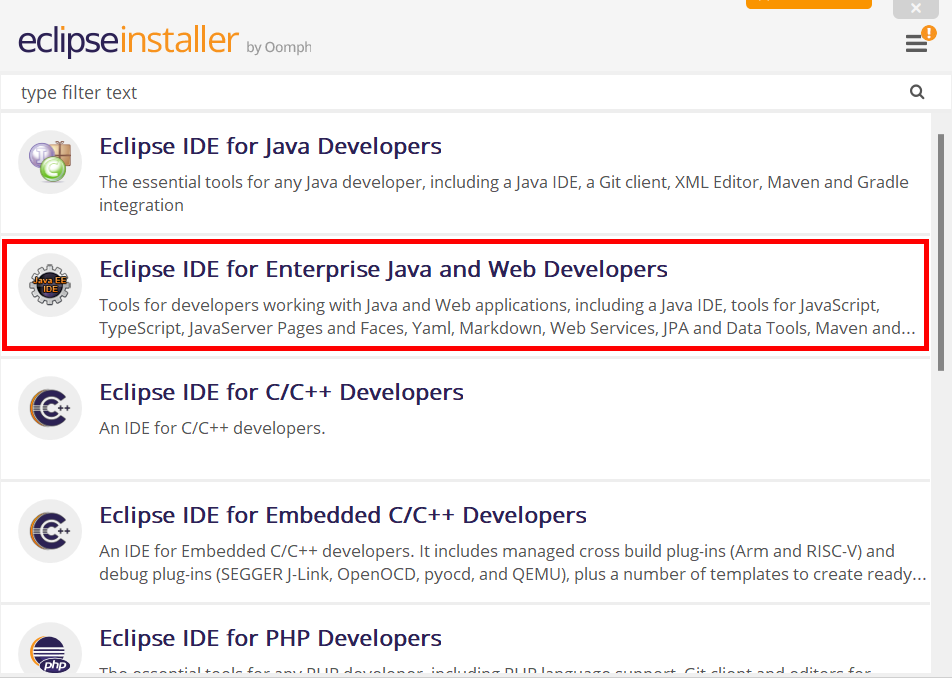Click the Embedded C/C++ Developers icon
The image size is (952, 679).
tap(50, 531)
